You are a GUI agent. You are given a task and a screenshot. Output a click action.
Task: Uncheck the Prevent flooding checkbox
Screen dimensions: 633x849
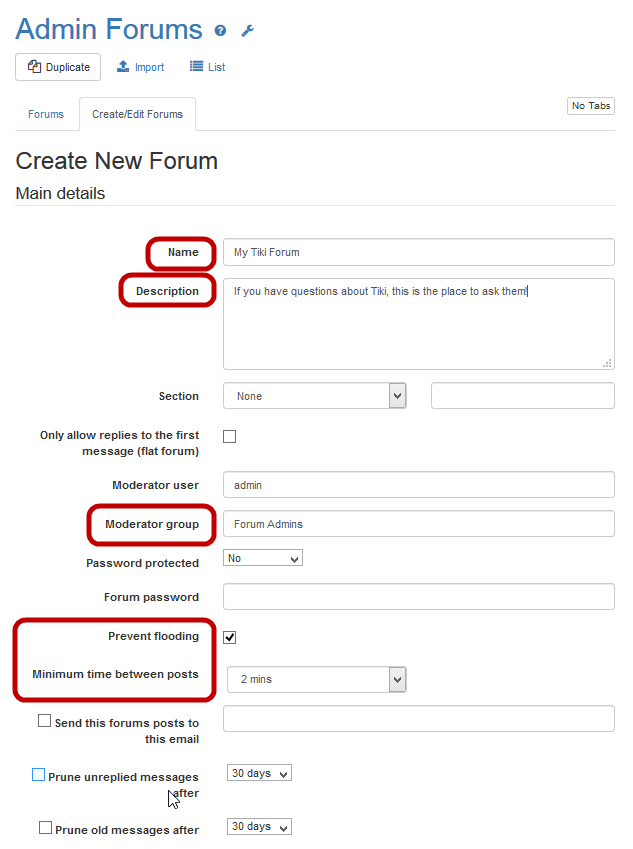230,637
